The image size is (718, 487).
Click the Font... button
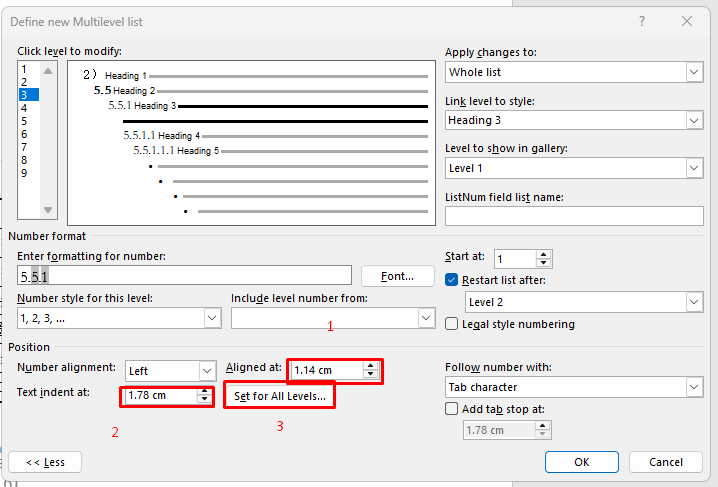pos(397,276)
